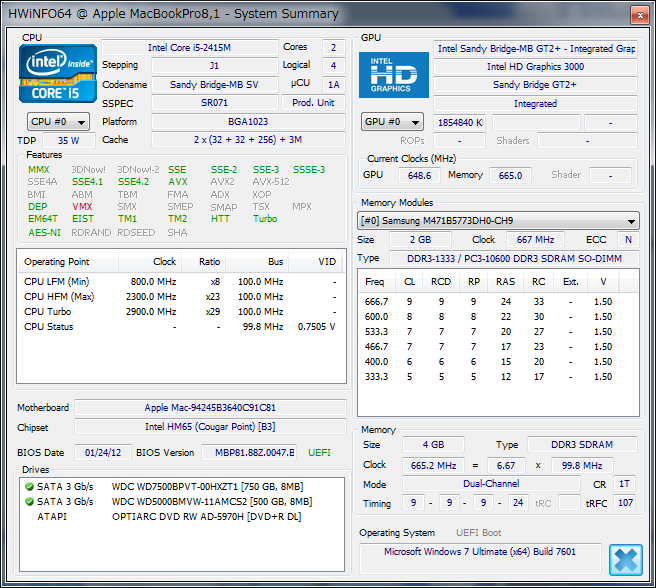The width and height of the screenshot is (656, 588).
Task: Click the motherboard Apple Mac-94245B3640C91C81 field
Action: 210,408
